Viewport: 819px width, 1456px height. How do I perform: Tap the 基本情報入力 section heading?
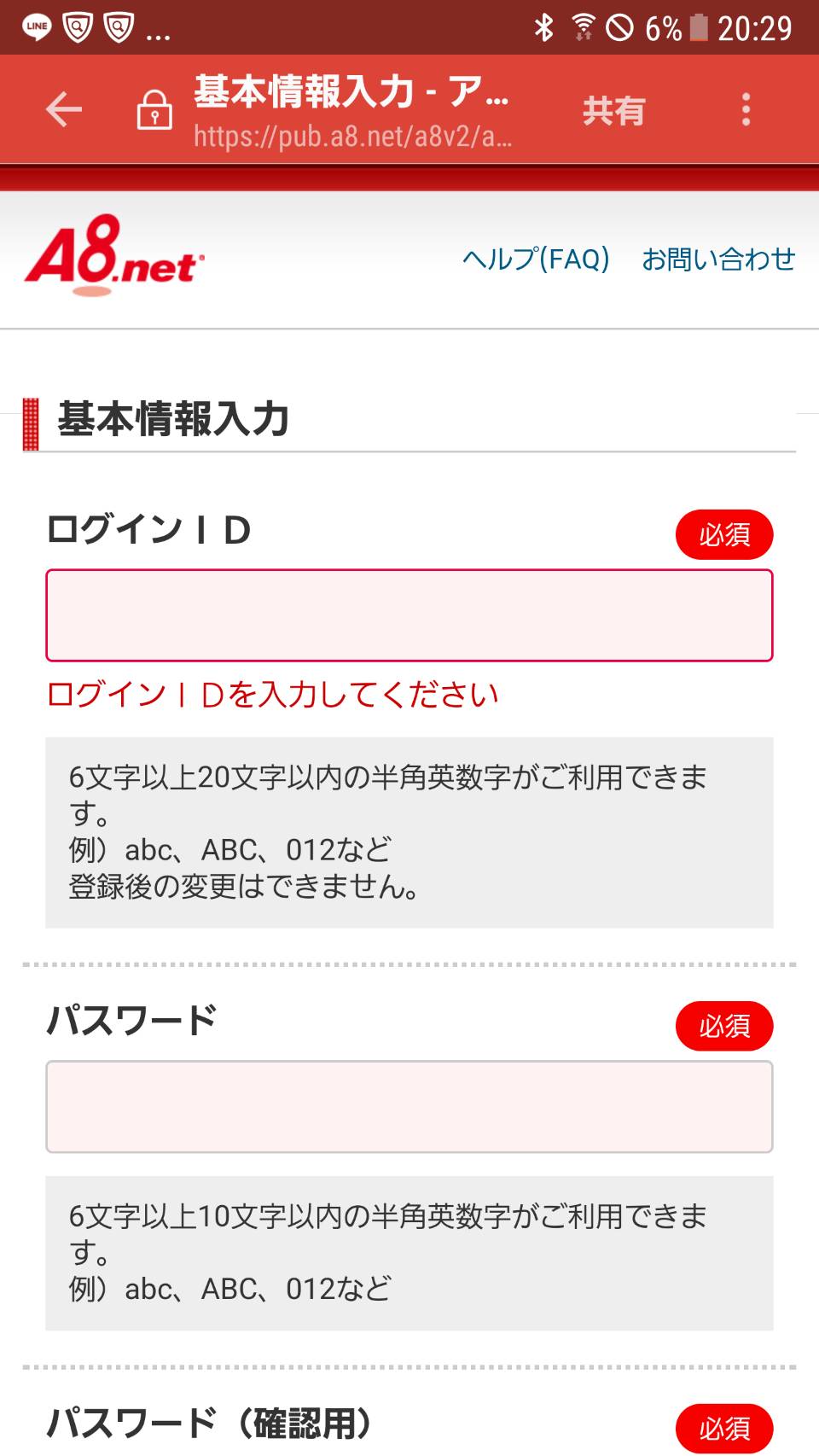[173, 420]
